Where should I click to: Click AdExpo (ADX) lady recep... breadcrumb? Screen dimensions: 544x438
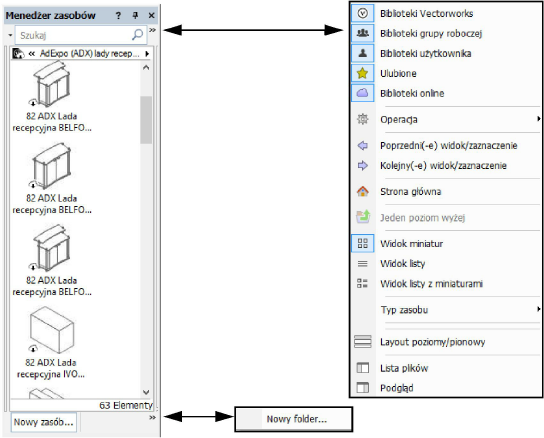[x=90, y=53]
